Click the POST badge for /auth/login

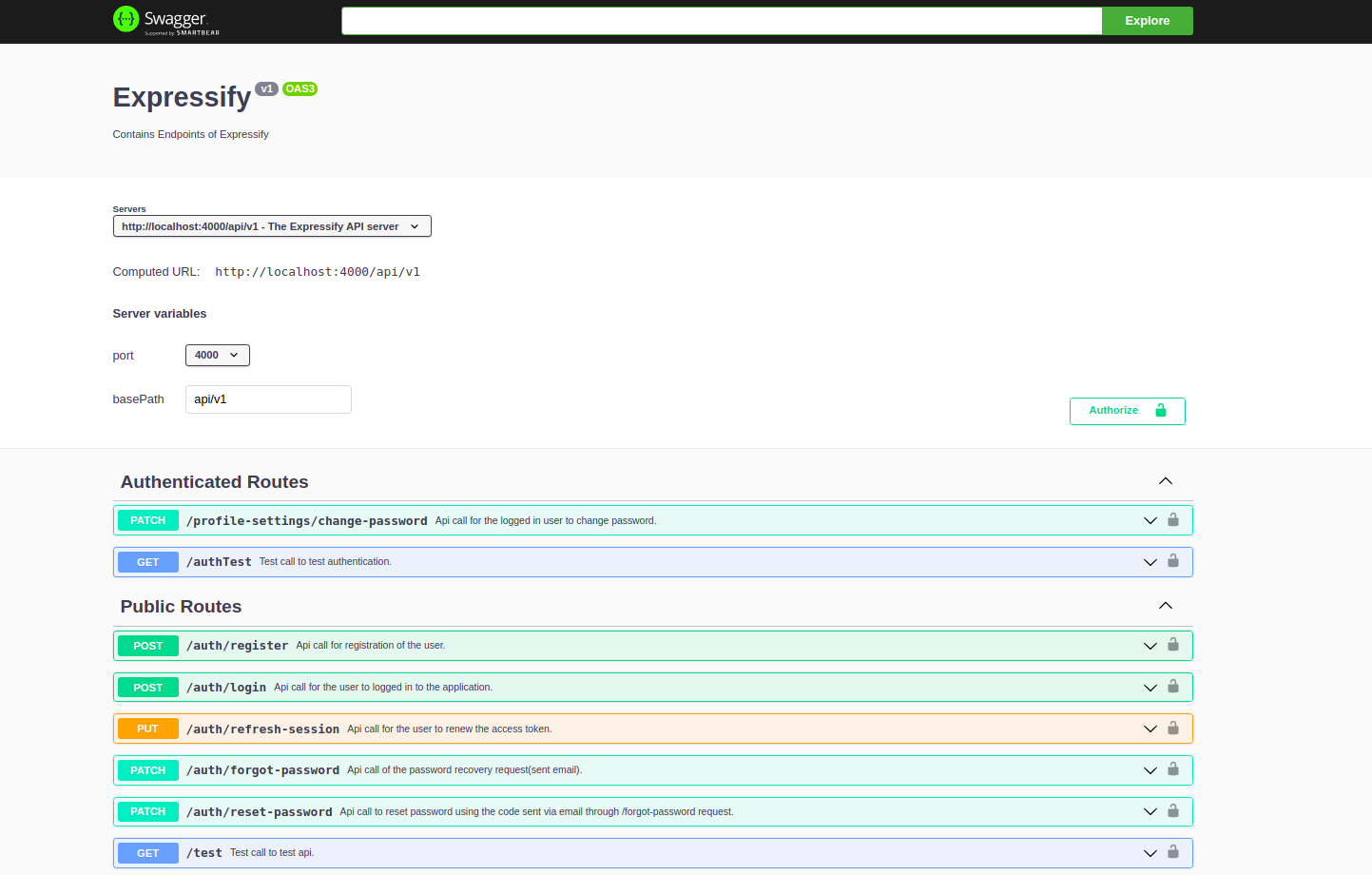pos(148,688)
